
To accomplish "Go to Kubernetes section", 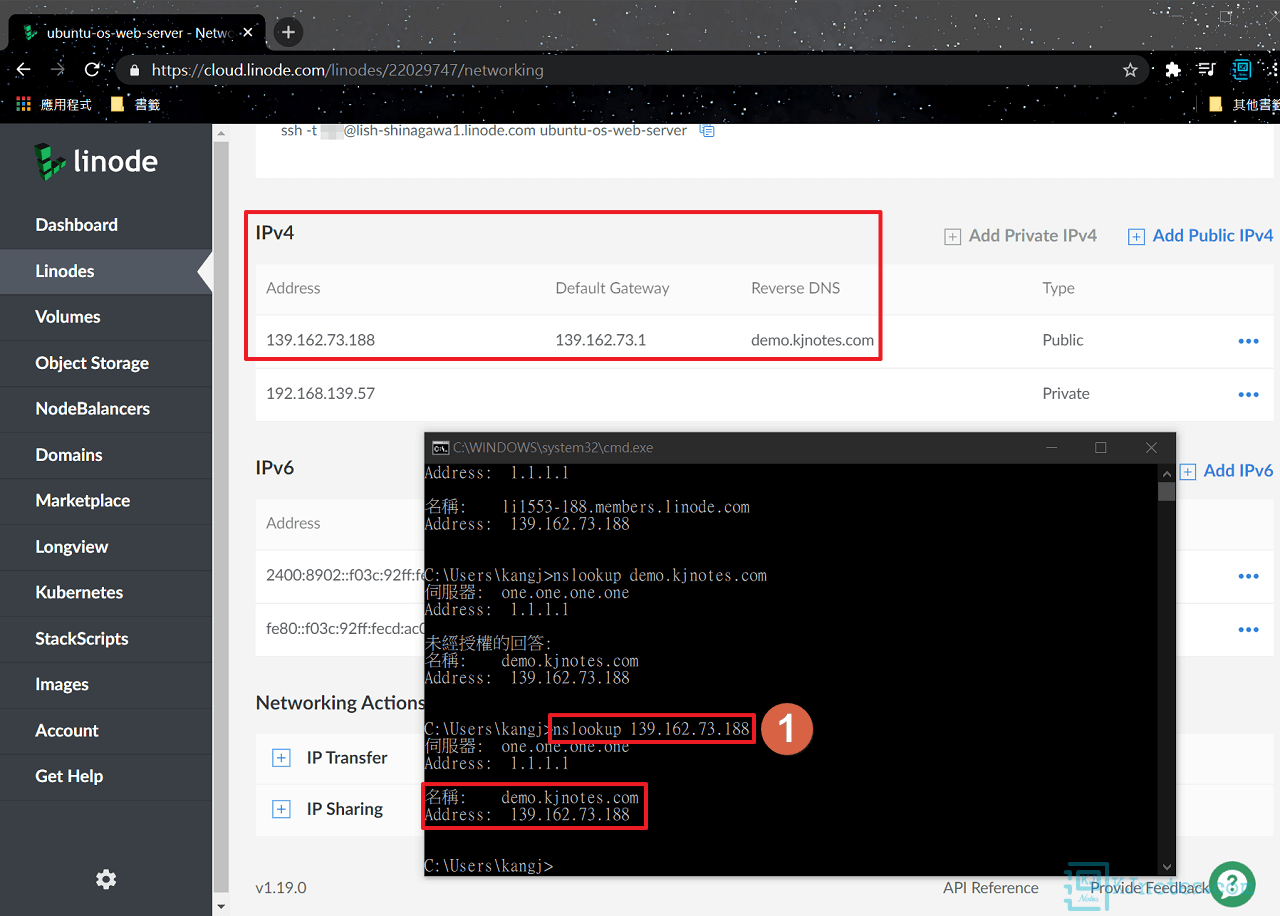I will coord(79,592).
